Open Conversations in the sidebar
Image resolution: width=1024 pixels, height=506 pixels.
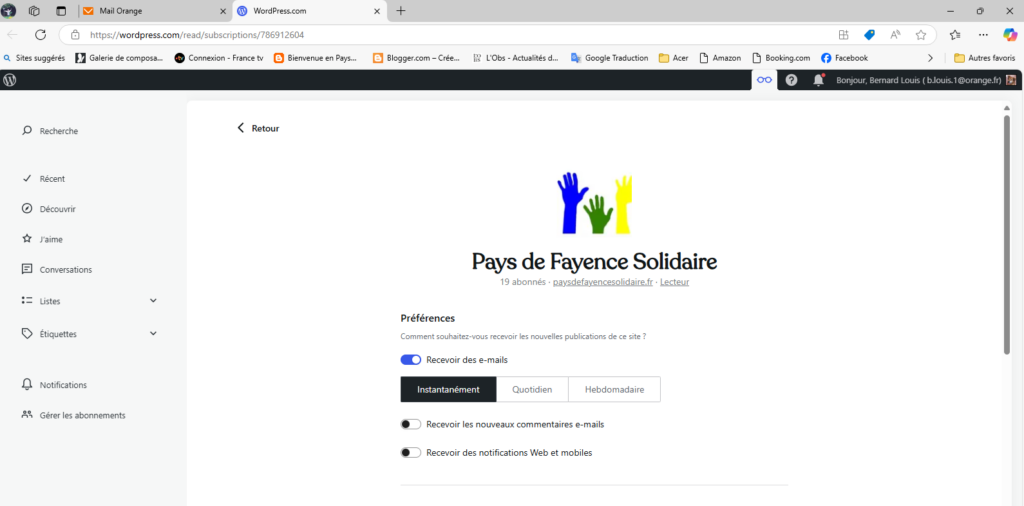[65, 270]
